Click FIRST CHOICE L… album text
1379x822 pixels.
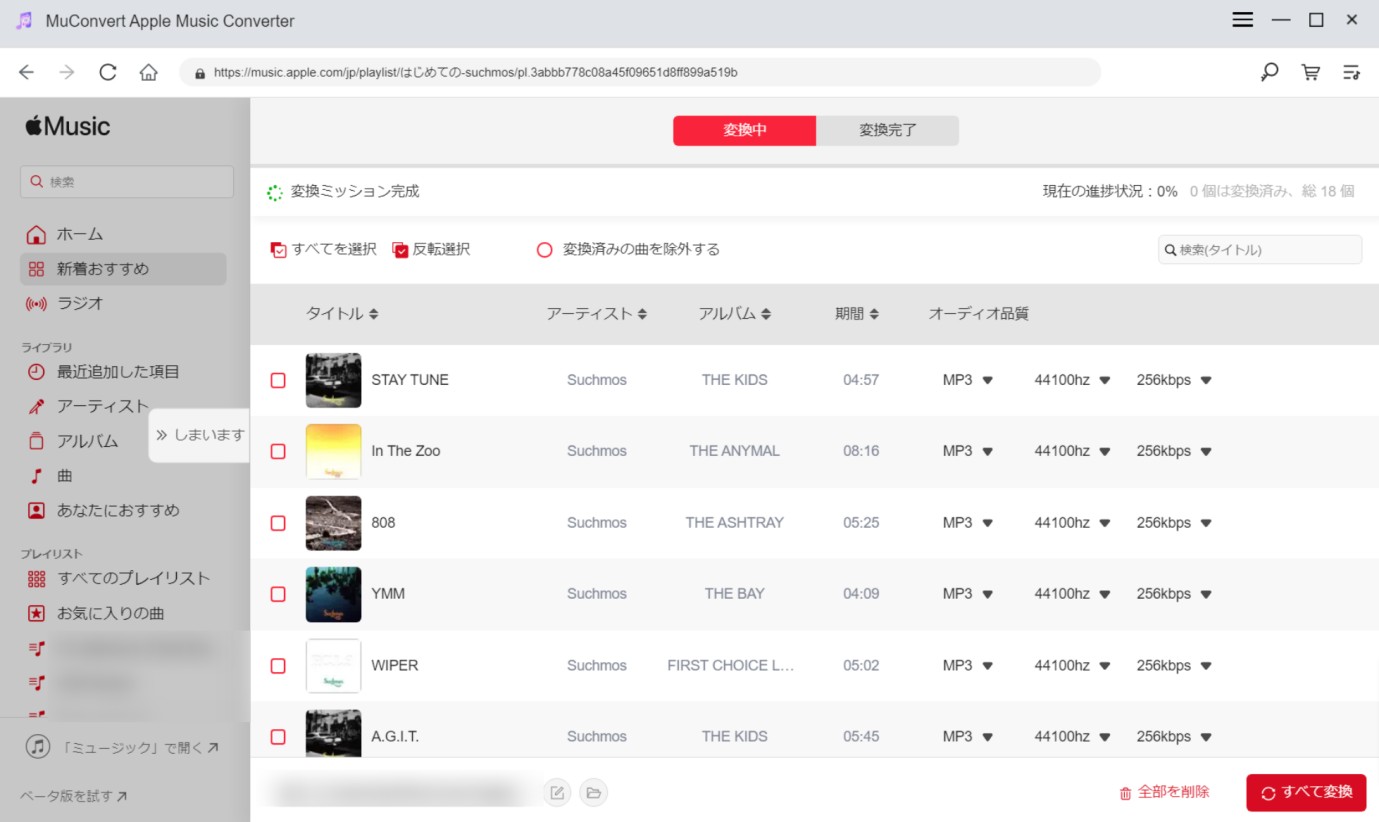tap(731, 666)
